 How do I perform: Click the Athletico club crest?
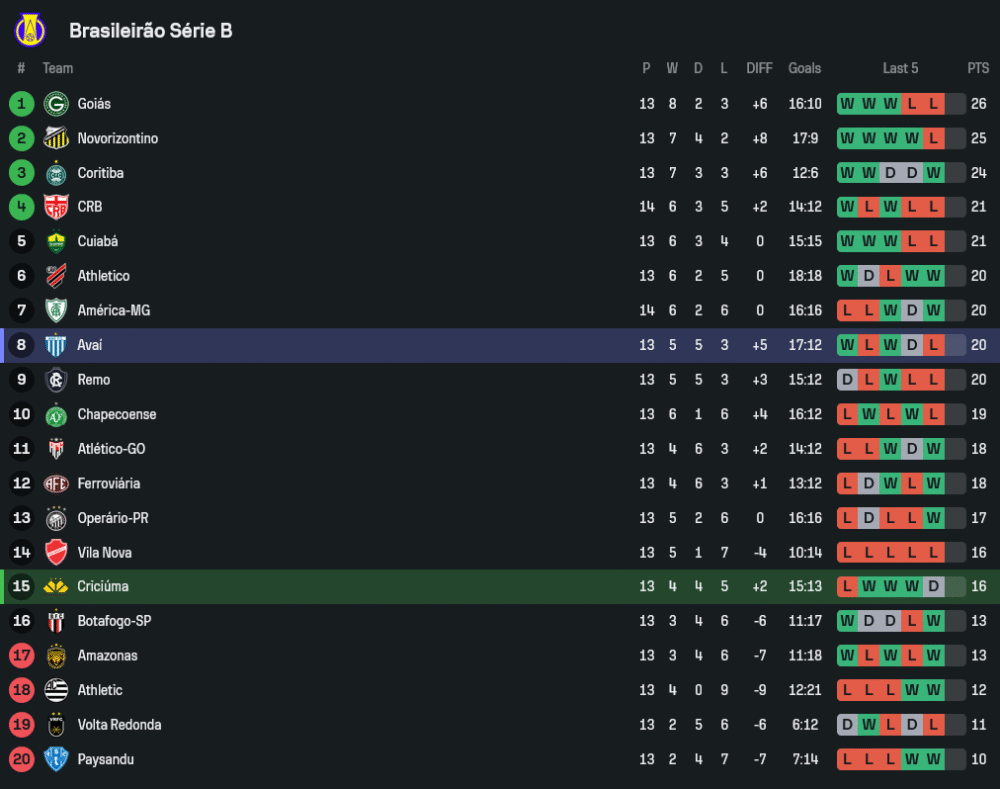(56, 276)
